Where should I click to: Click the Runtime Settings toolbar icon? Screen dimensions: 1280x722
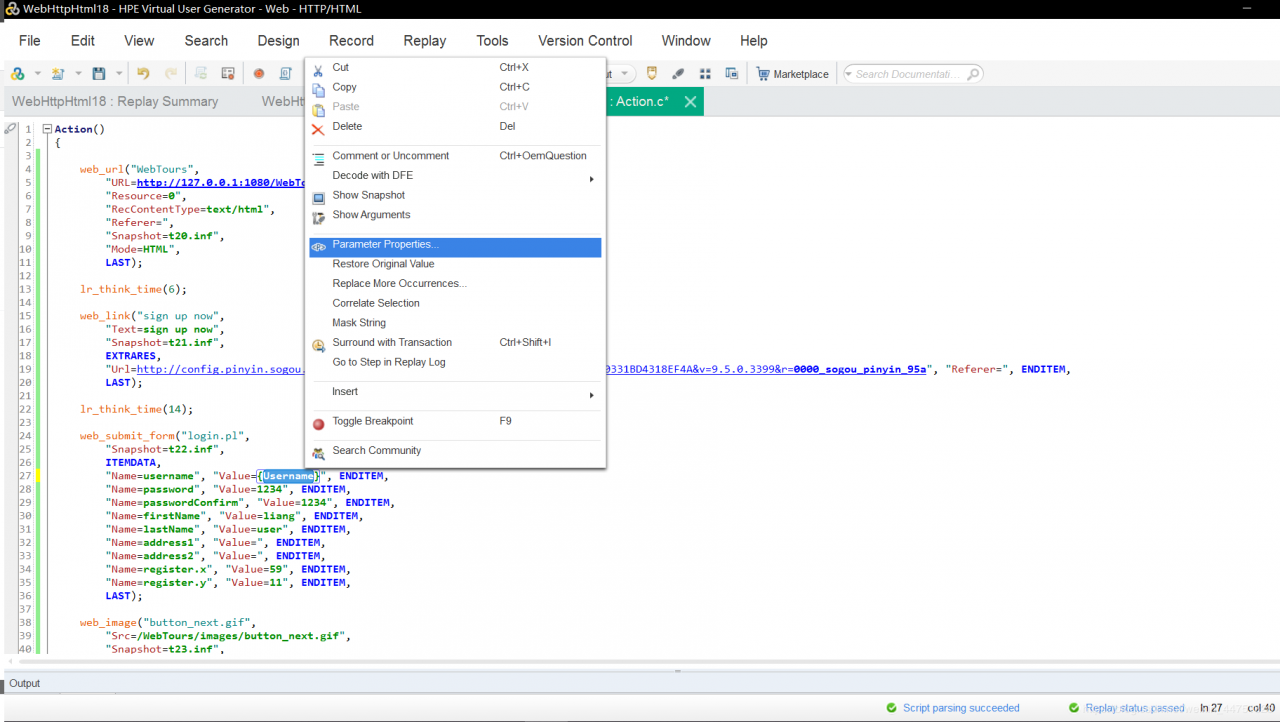coord(228,74)
